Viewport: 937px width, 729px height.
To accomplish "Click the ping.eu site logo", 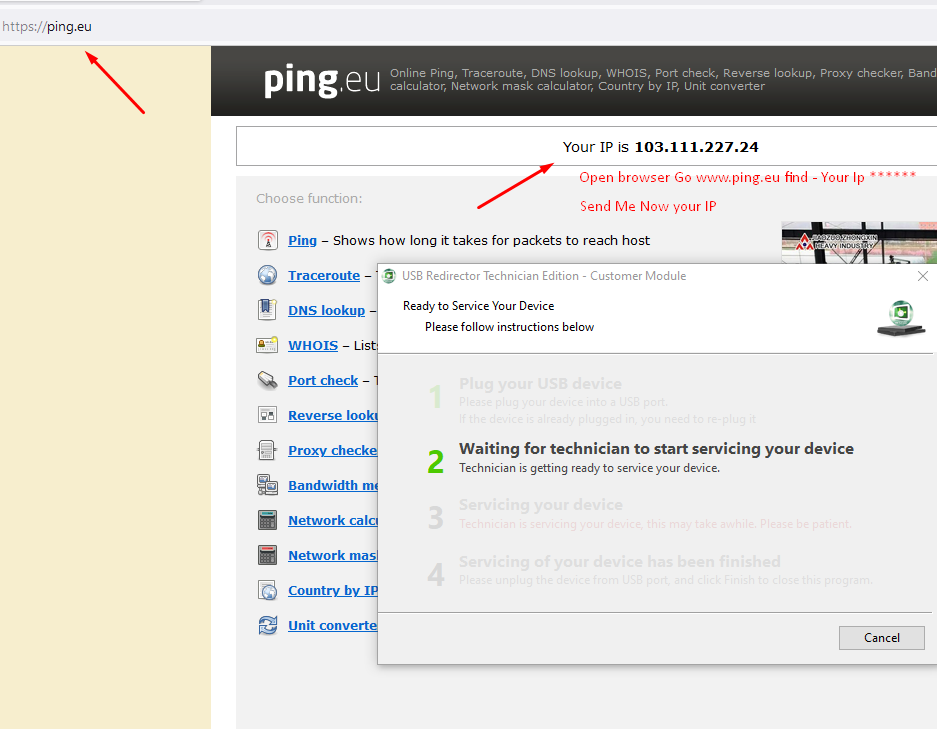I will [322, 81].
